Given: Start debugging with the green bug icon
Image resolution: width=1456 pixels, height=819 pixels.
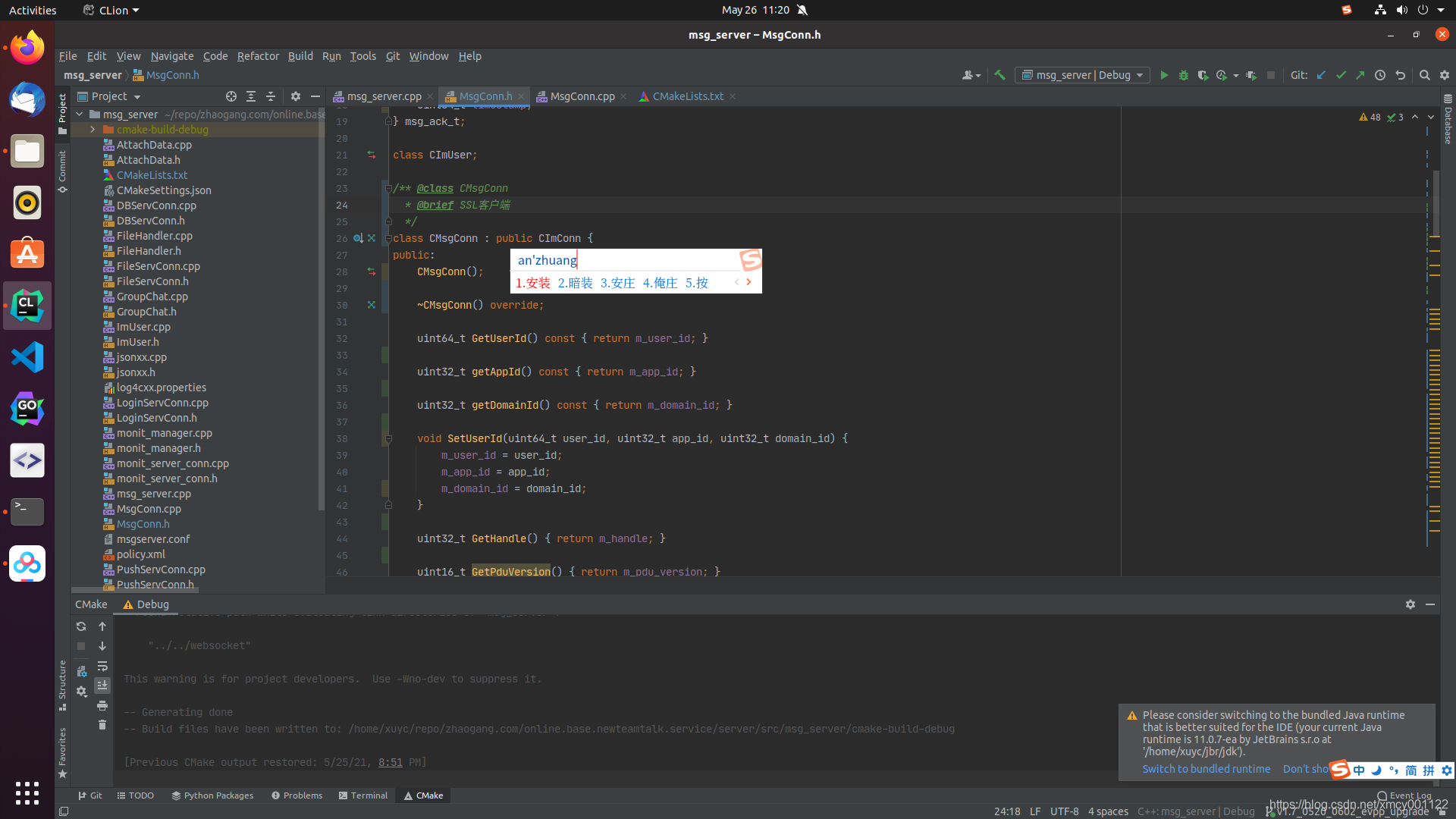Looking at the screenshot, I should 1183,75.
